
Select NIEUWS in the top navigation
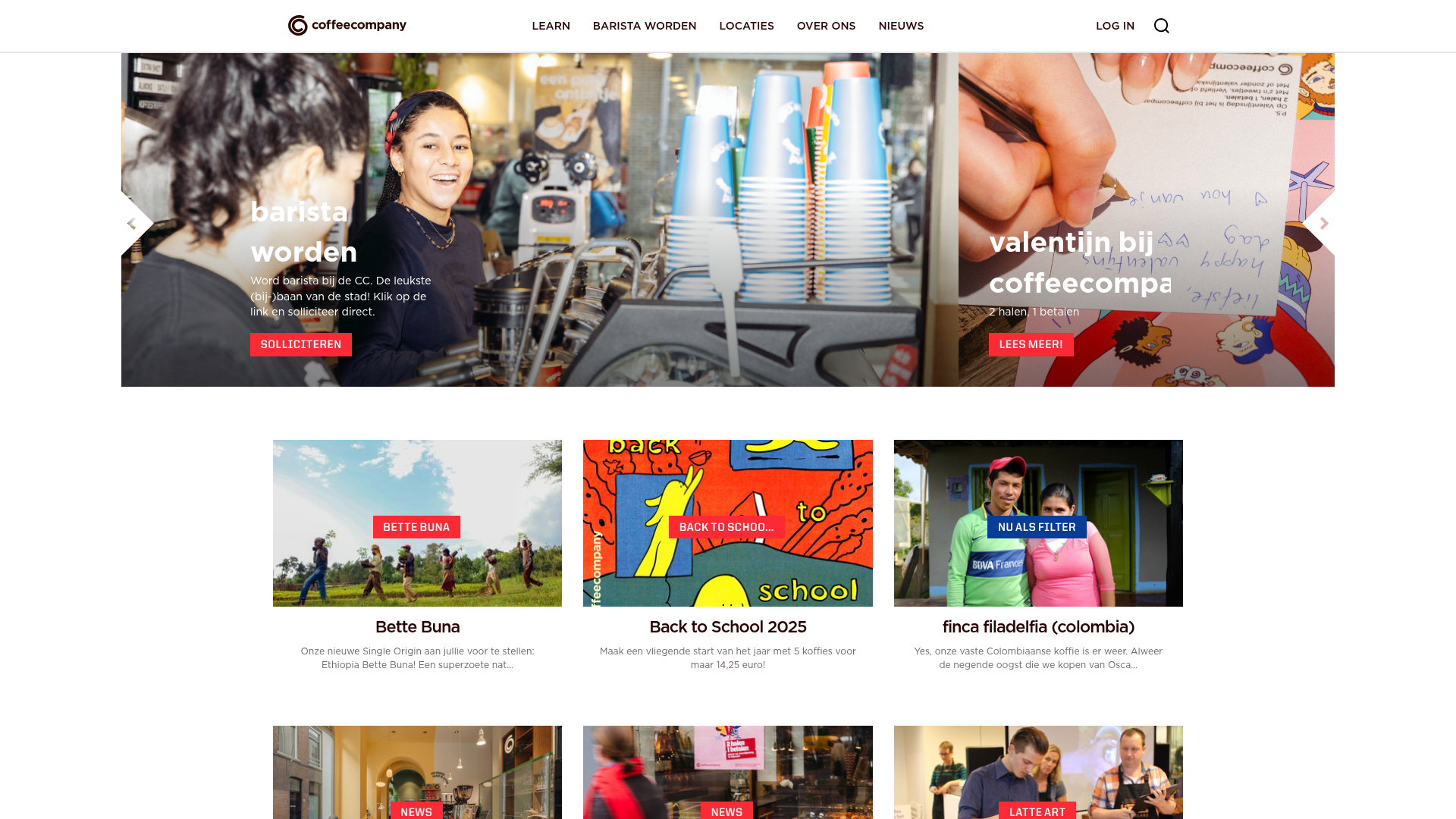click(901, 26)
